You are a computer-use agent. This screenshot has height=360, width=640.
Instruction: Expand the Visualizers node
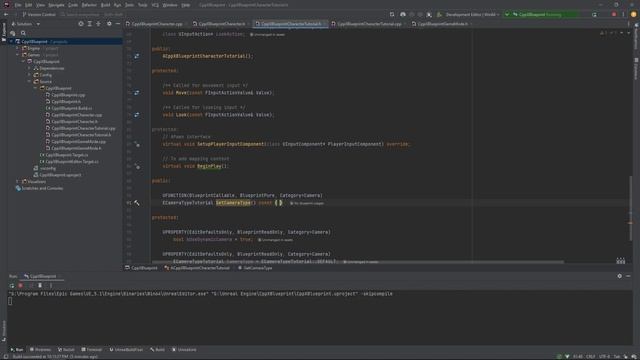[18, 182]
